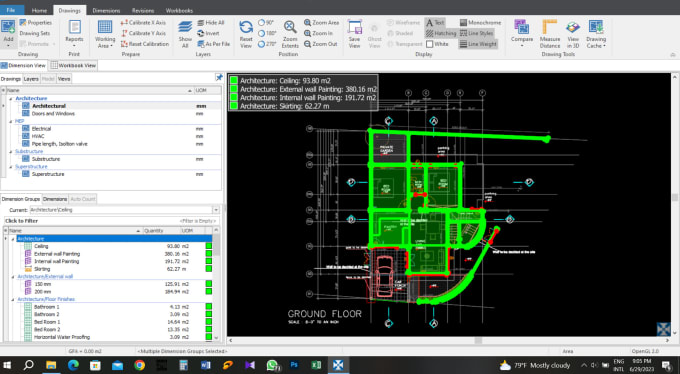
Task: Open the Zoom Extents tool
Action: (x=290, y=28)
